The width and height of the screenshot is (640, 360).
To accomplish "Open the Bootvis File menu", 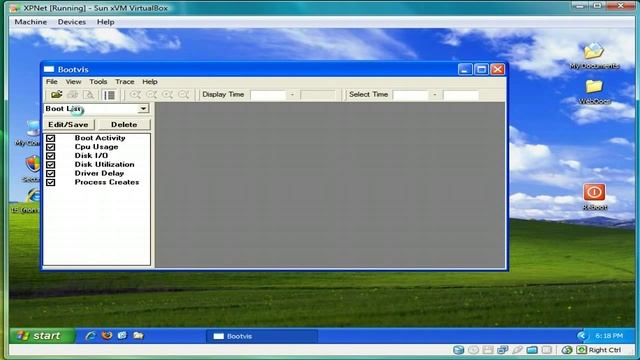I will click(x=51, y=82).
